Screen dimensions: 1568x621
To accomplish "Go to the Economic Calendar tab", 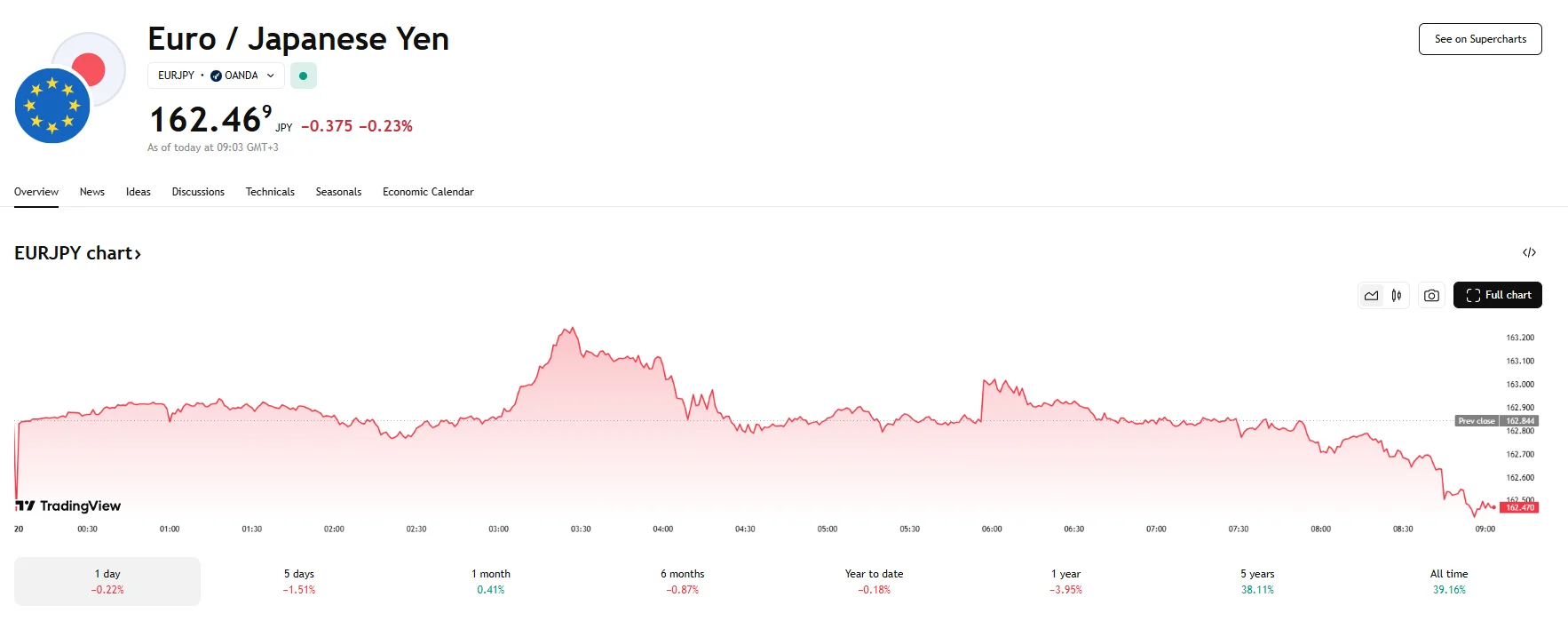I will pos(428,192).
